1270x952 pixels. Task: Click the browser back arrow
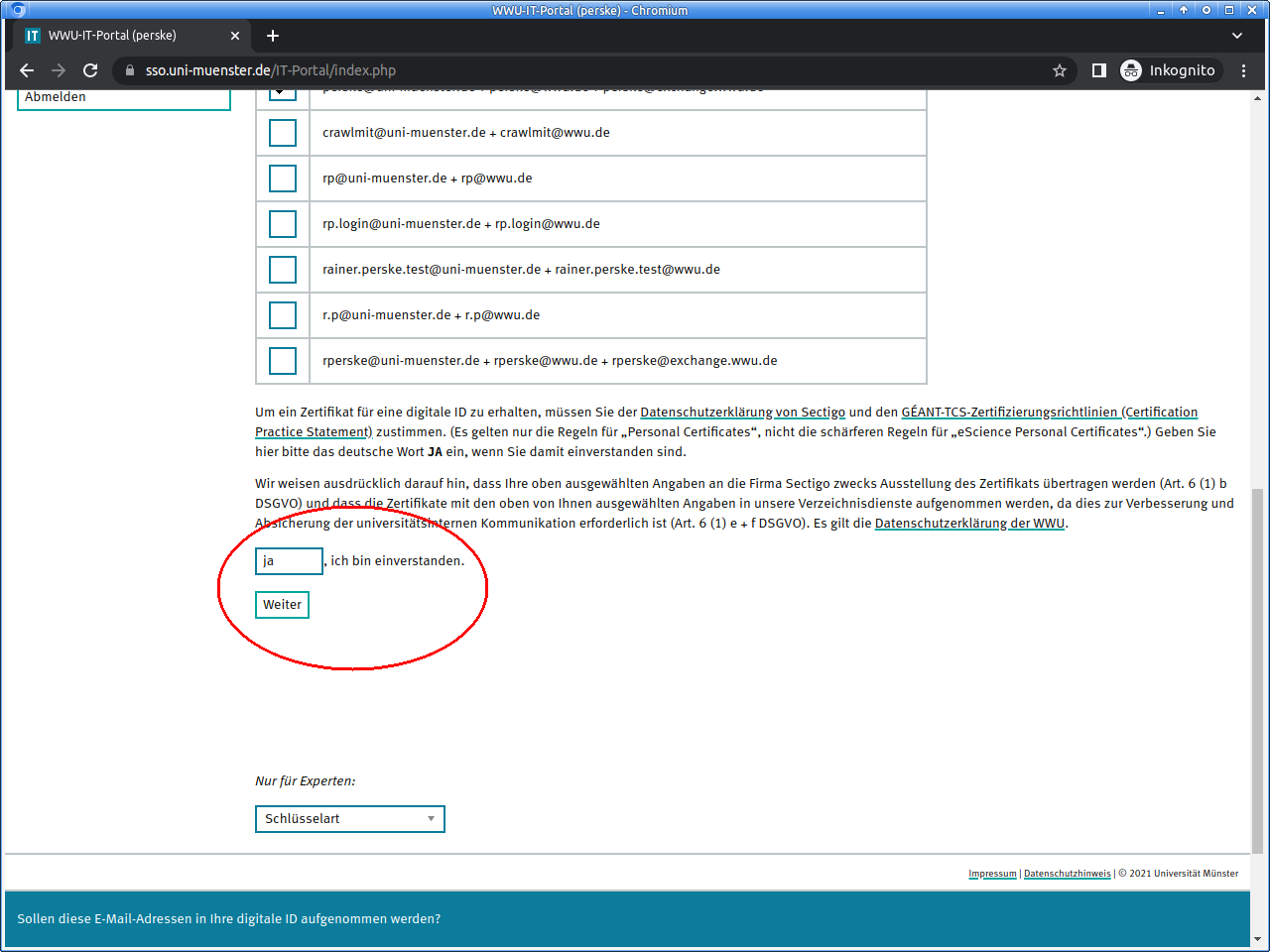[27, 70]
